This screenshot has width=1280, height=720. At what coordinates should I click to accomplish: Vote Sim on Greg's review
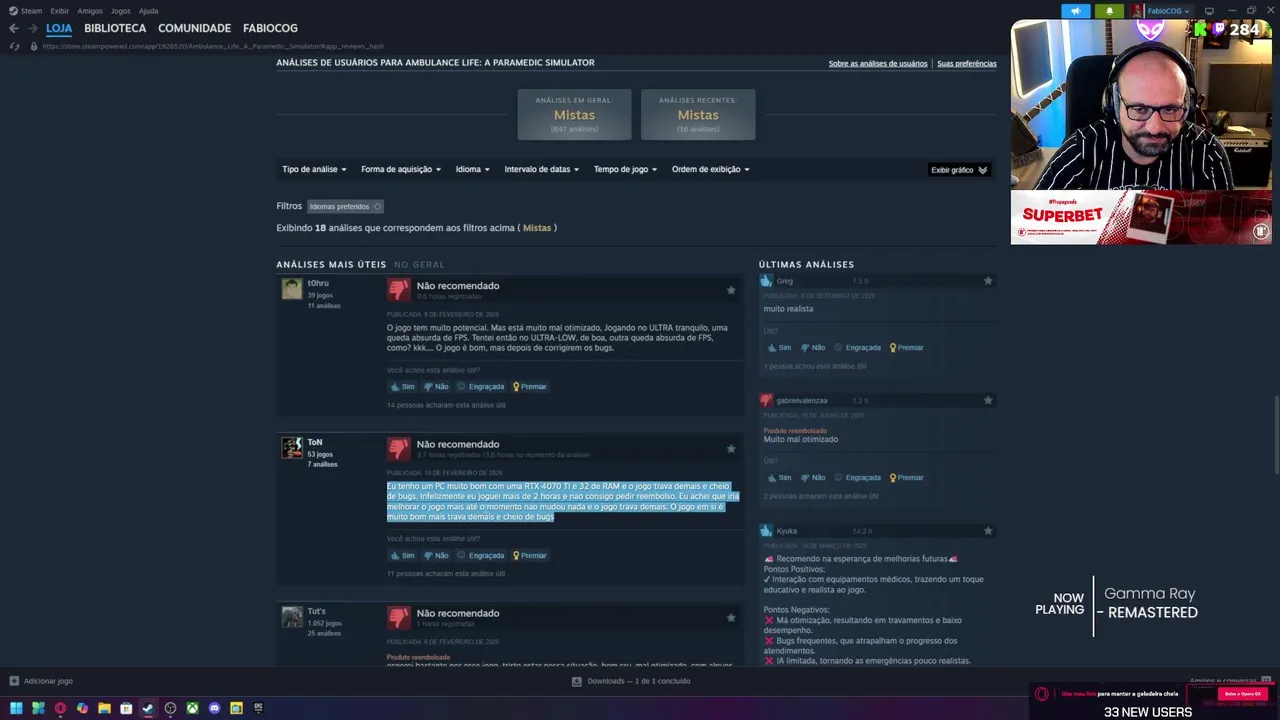pyautogui.click(x=779, y=347)
